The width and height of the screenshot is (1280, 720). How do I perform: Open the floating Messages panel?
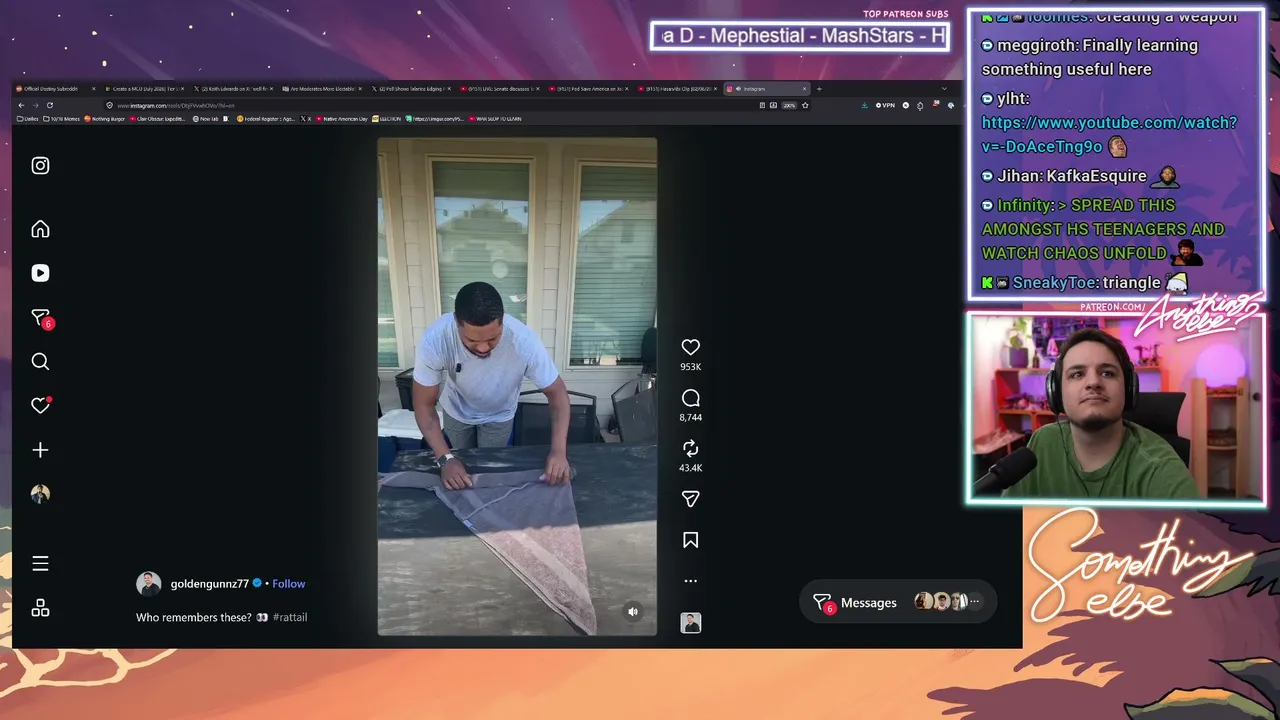[x=897, y=602]
